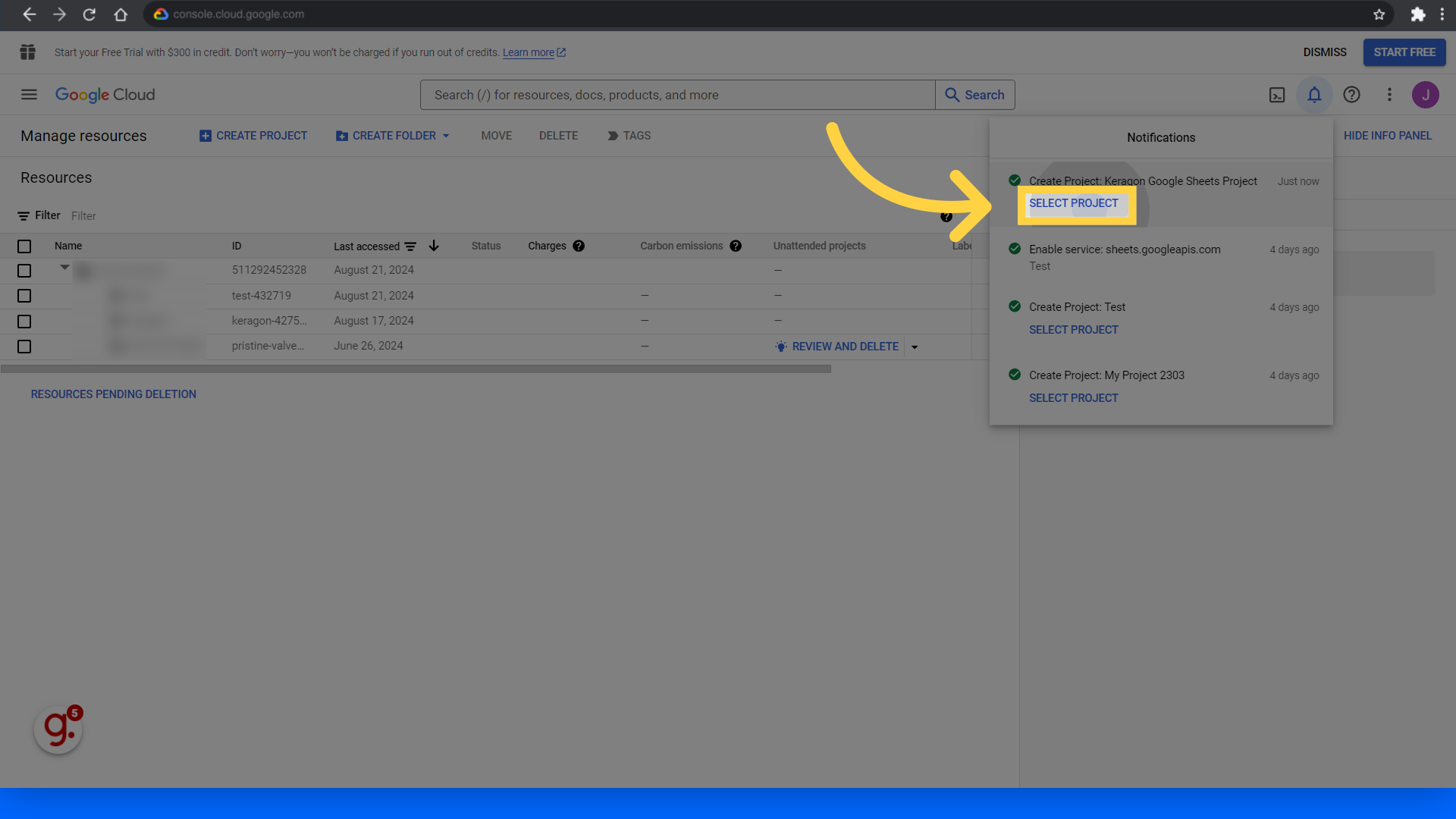Open the help question mark icon
The width and height of the screenshot is (1456, 819).
(x=1351, y=95)
